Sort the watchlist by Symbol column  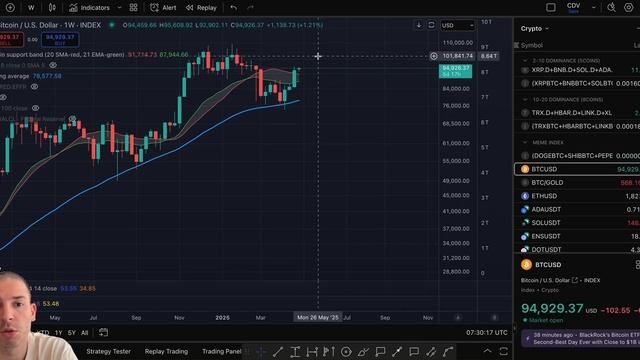pyautogui.click(x=532, y=45)
